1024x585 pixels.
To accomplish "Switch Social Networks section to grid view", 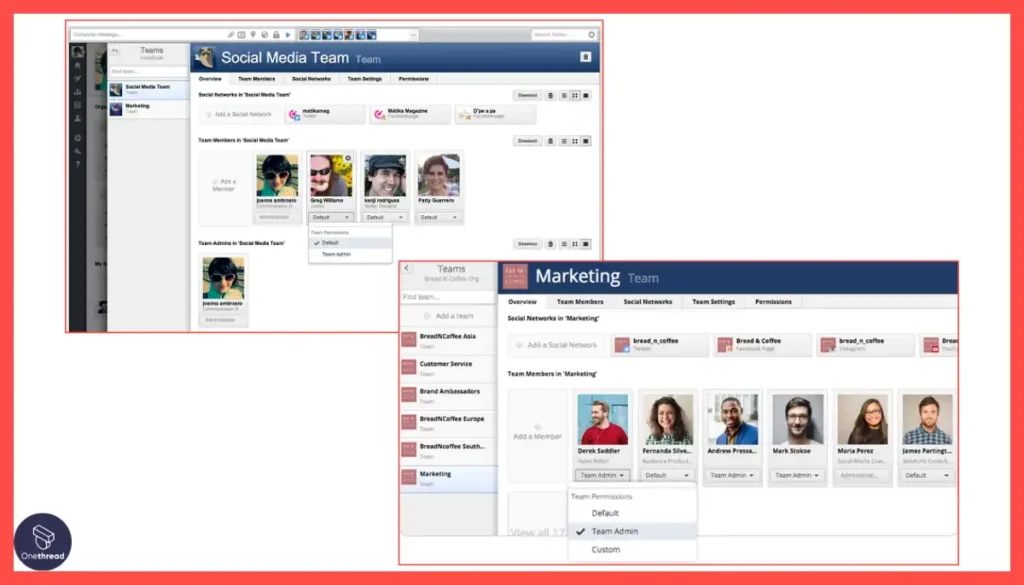I will 575,95.
